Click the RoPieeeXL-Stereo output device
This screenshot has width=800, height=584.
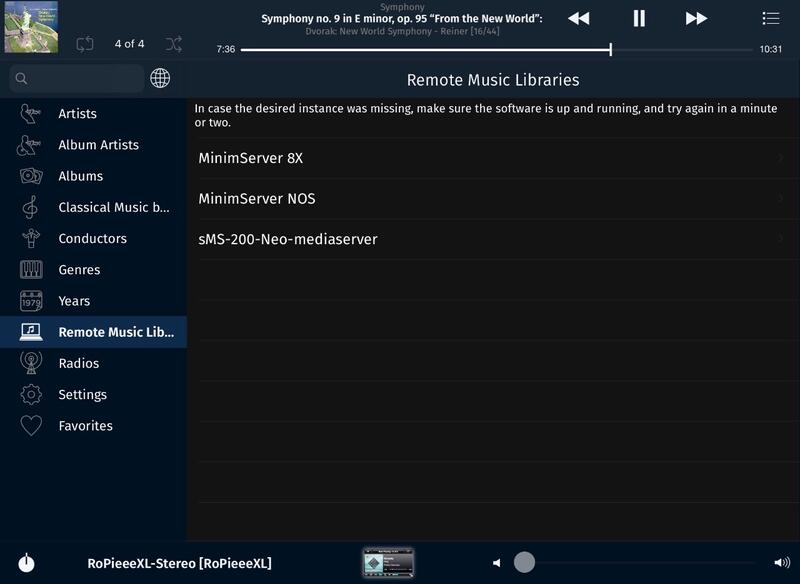pos(179,563)
